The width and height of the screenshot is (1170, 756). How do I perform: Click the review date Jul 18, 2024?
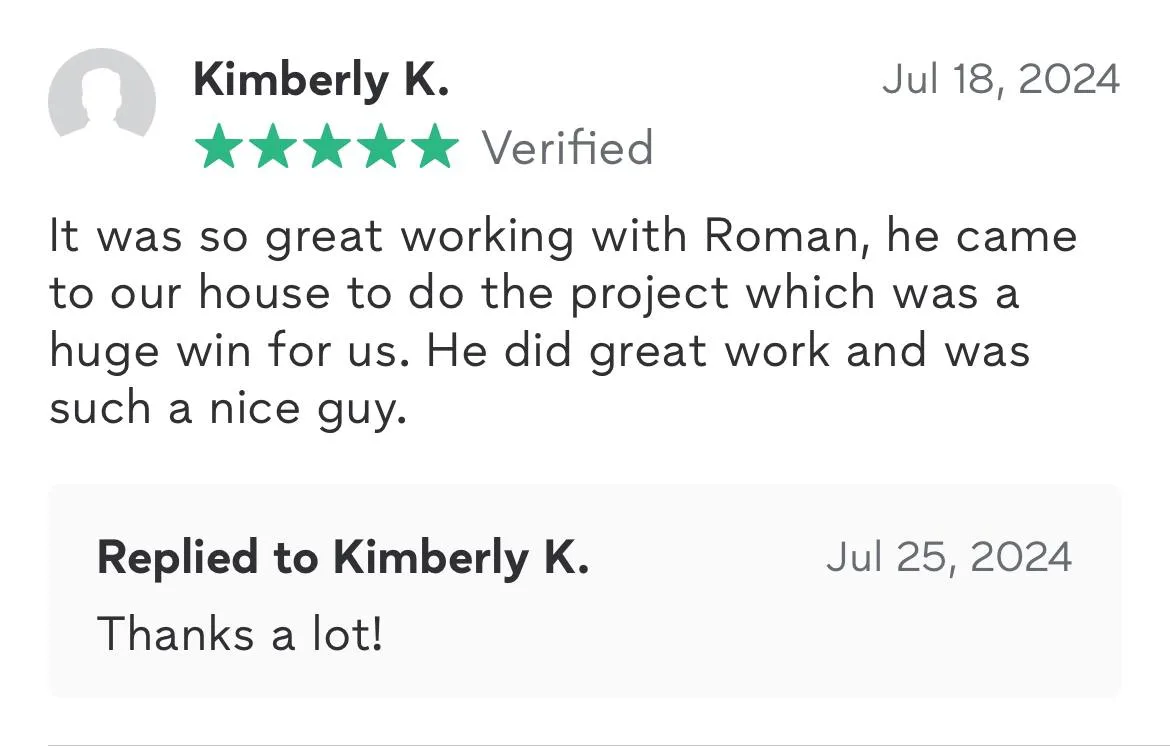[1000, 80]
